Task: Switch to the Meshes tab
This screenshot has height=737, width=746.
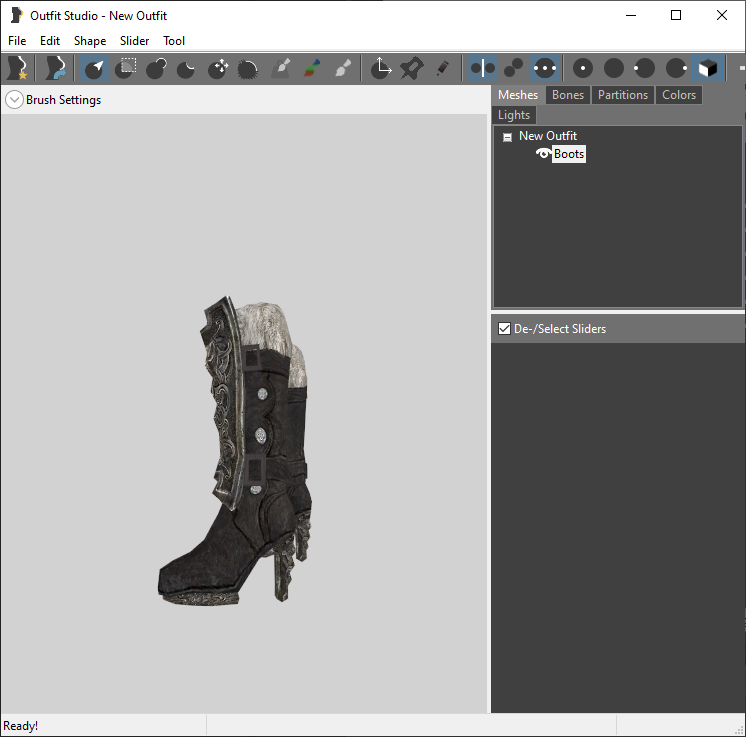Action: click(518, 95)
